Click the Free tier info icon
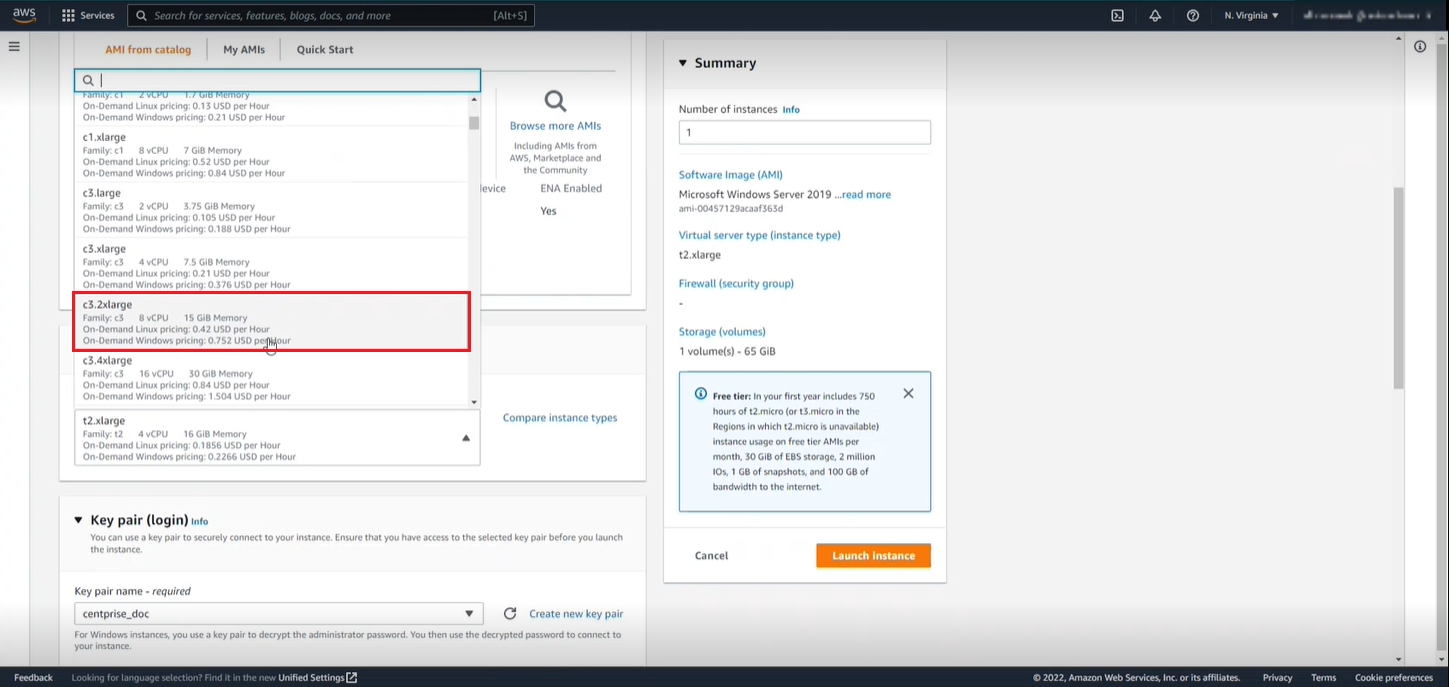 click(x=701, y=394)
